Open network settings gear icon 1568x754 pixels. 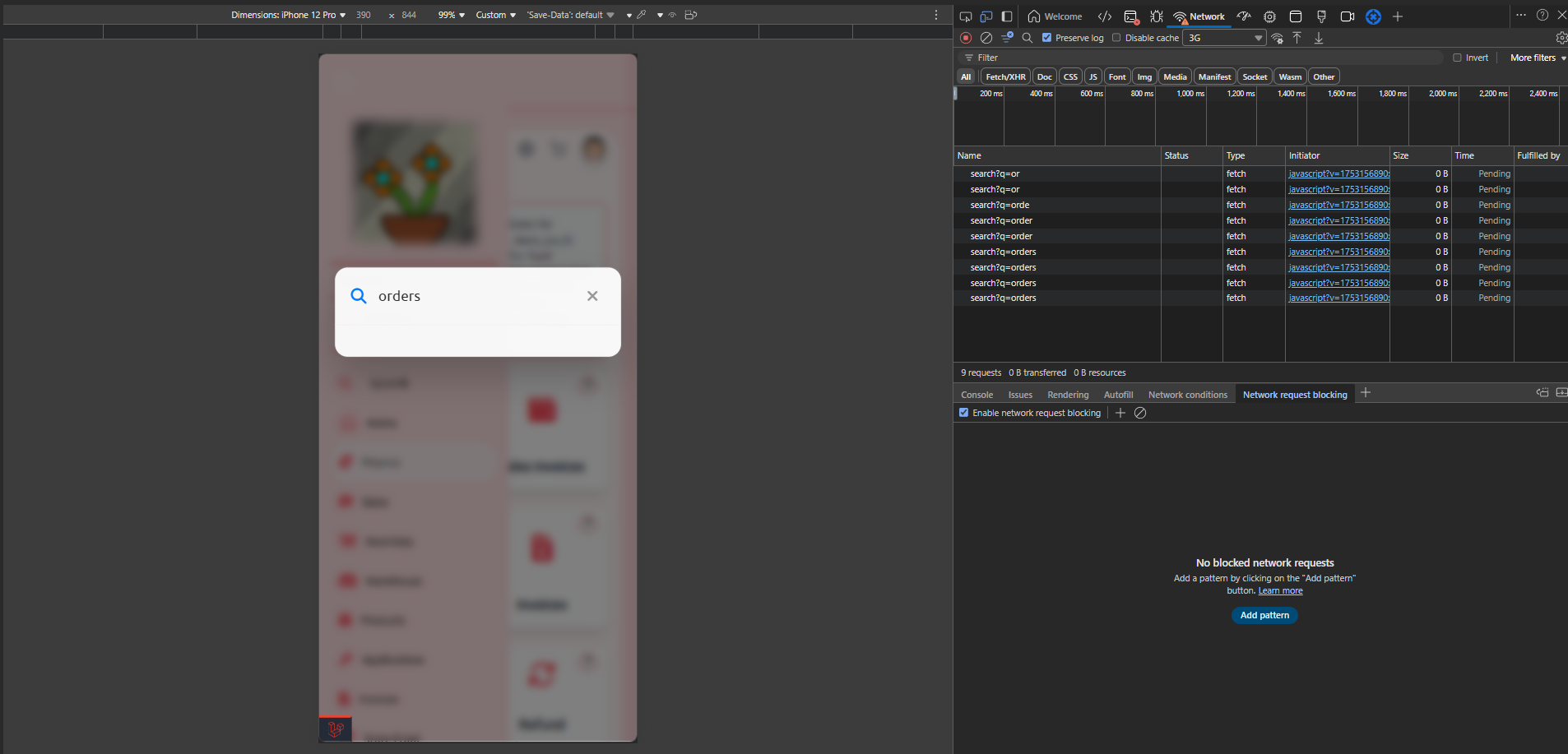[1561, 38]
